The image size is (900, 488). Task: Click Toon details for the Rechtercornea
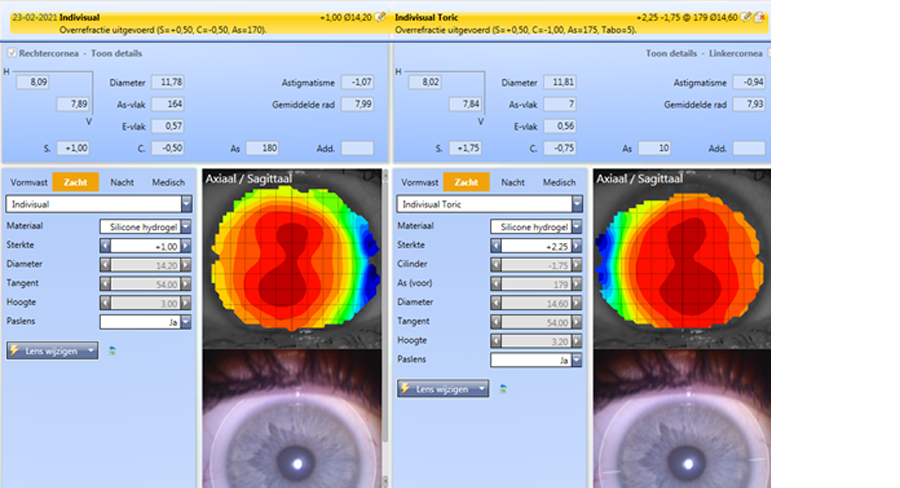[116, 53]
